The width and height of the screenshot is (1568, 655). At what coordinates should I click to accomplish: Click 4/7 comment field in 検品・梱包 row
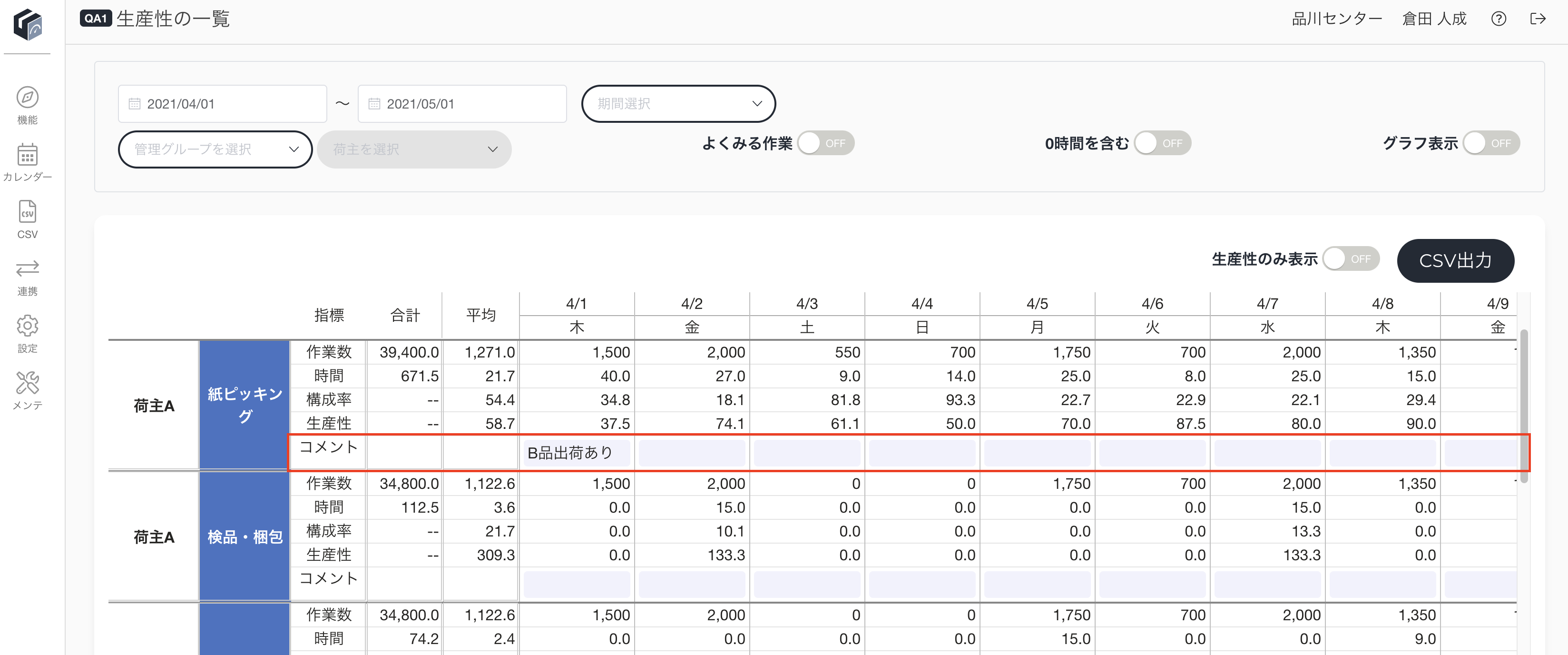coord(1267,585)
